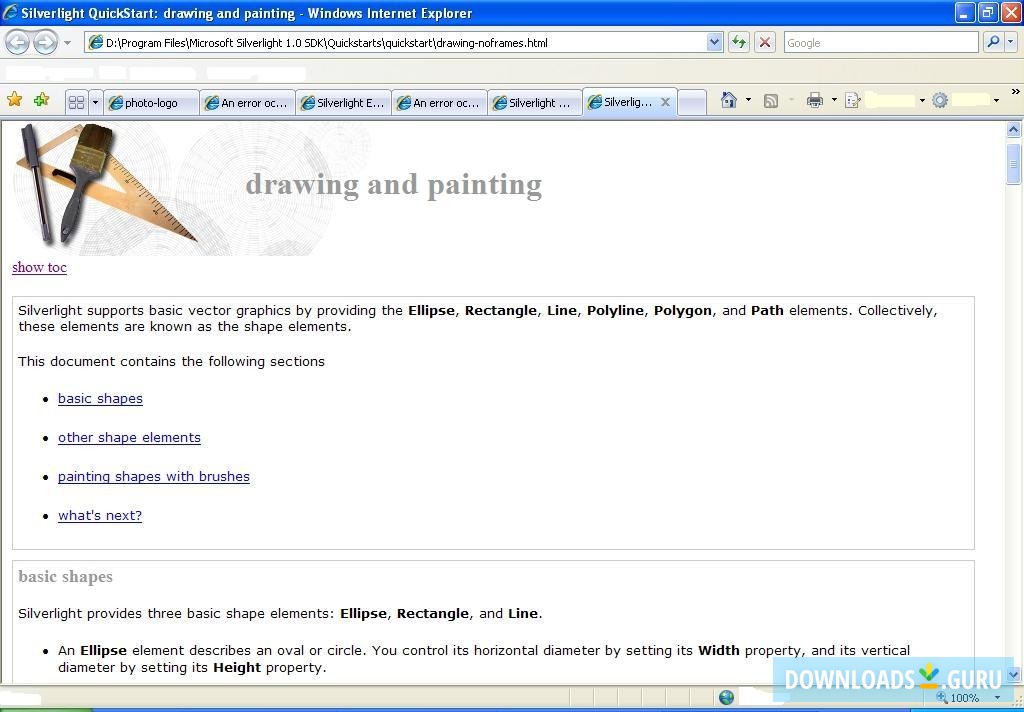Open a blank new tab button
The image size is (1024, 712).
pyautogui.click(x=692, y=103)
